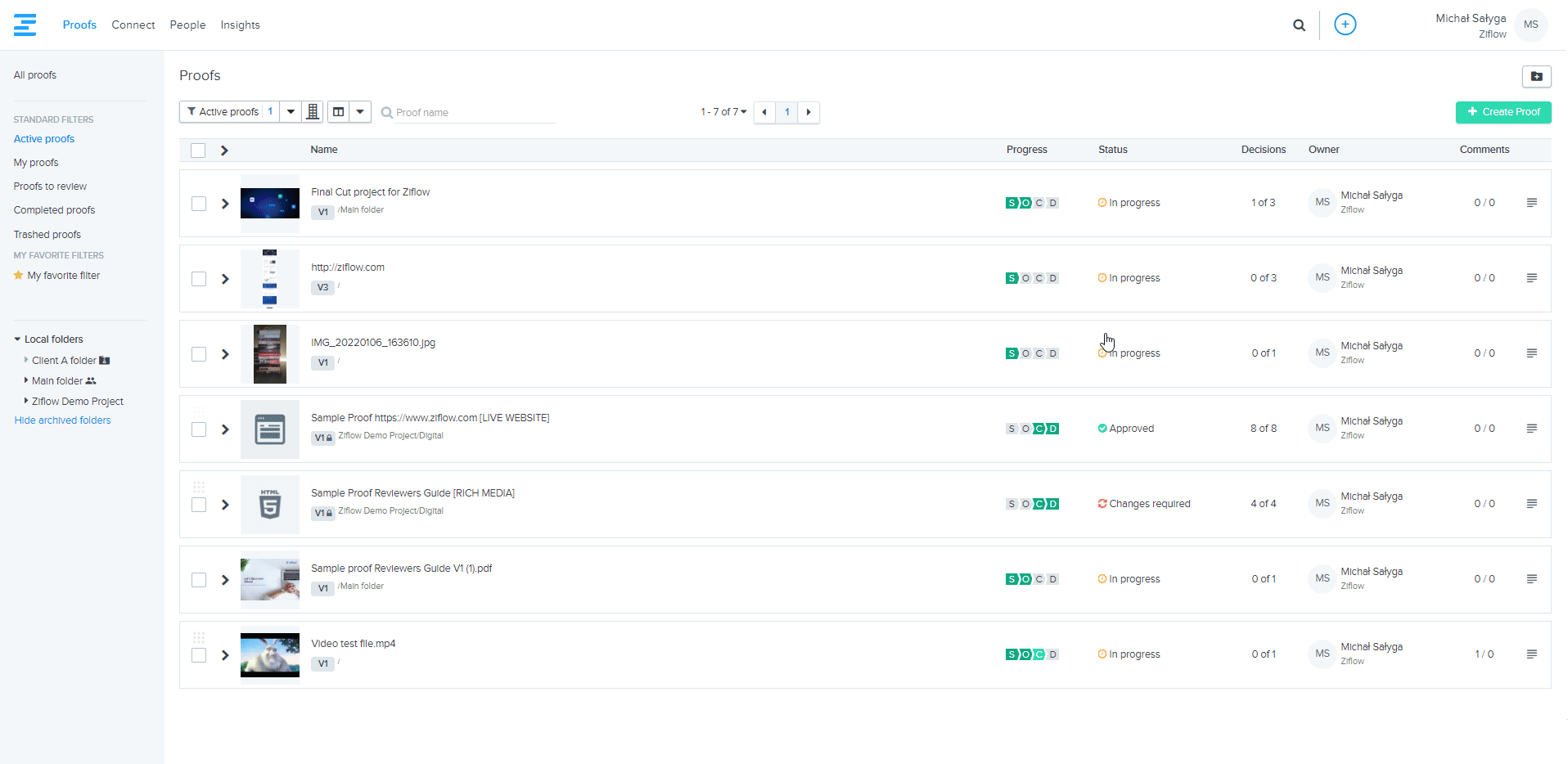Click the filter funnel icon on Active proofs
This screenshot has width=1568, height=764.
click(x=191, y=112)
